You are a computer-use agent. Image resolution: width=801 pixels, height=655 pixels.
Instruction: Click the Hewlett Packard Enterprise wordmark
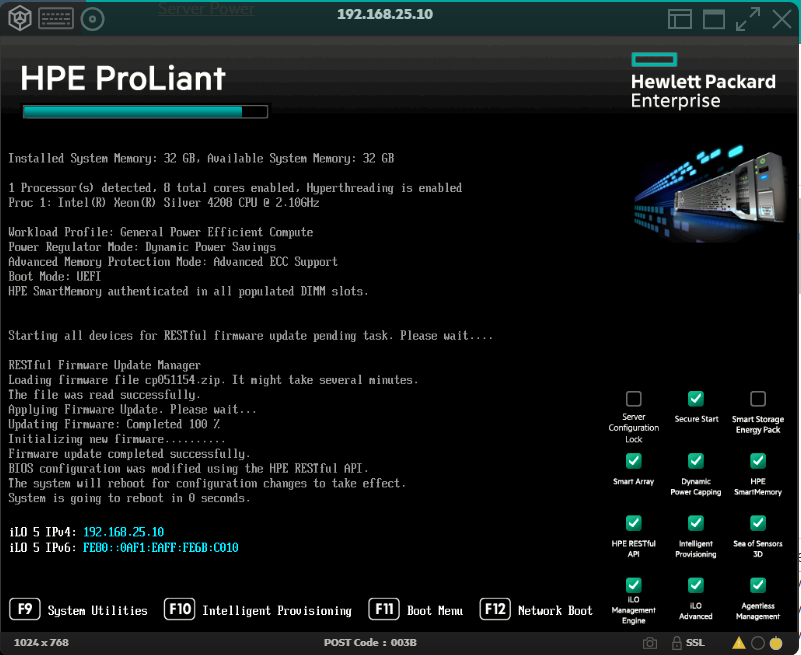point(703,91)
